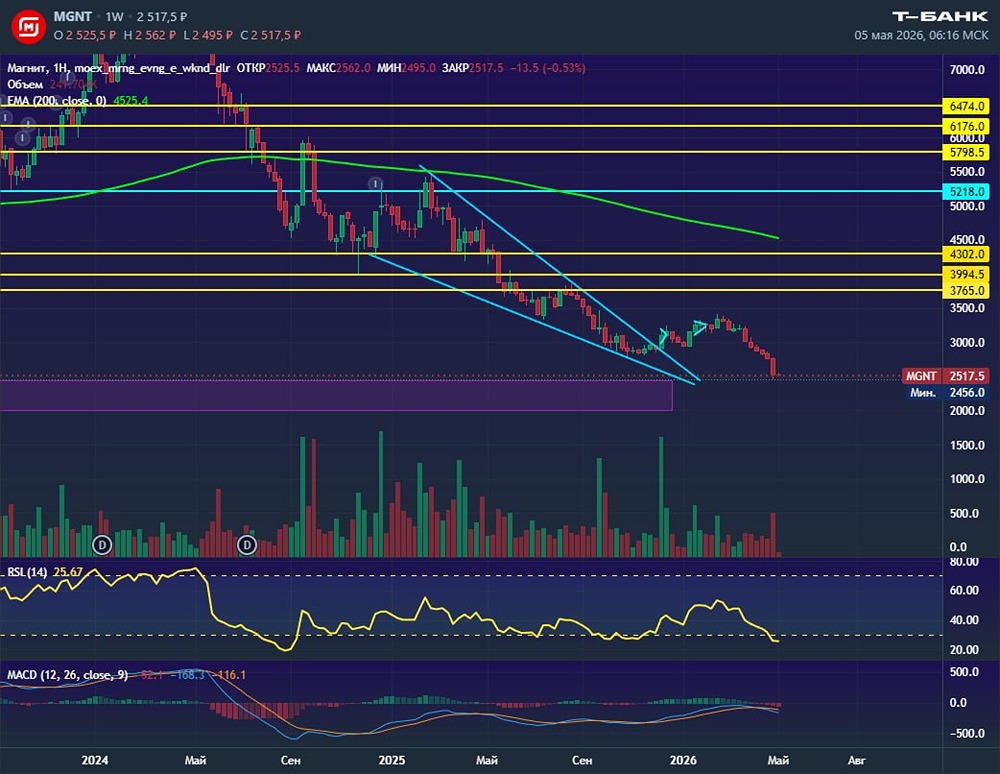Click the Мин. 2456.0 minimum price tag
Screen dimensions: 1000x774
tap(948, 393)
